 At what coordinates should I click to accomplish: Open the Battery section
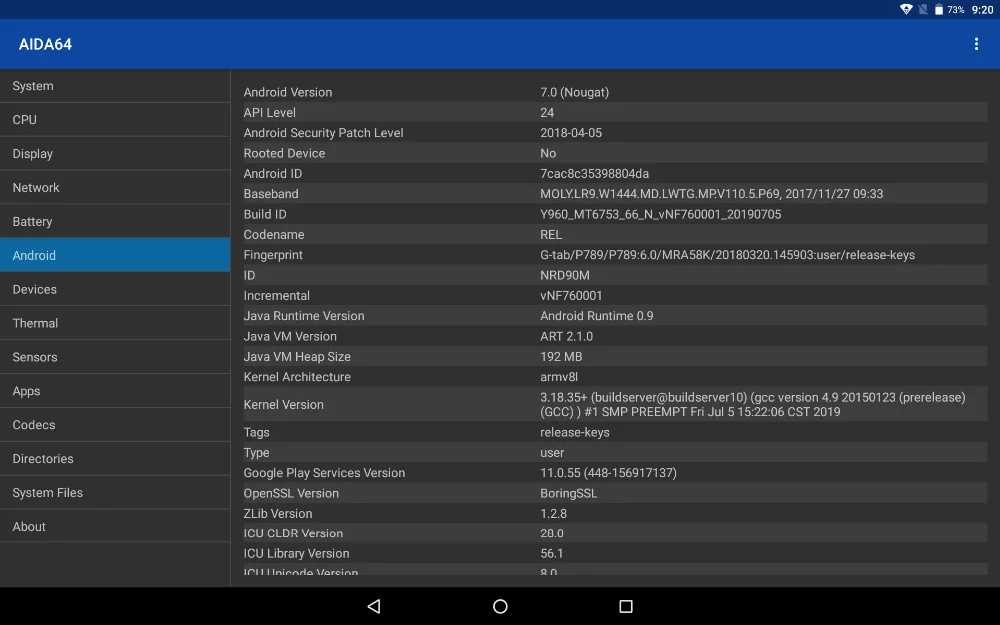pyautogui.click(x=115, y=221)
